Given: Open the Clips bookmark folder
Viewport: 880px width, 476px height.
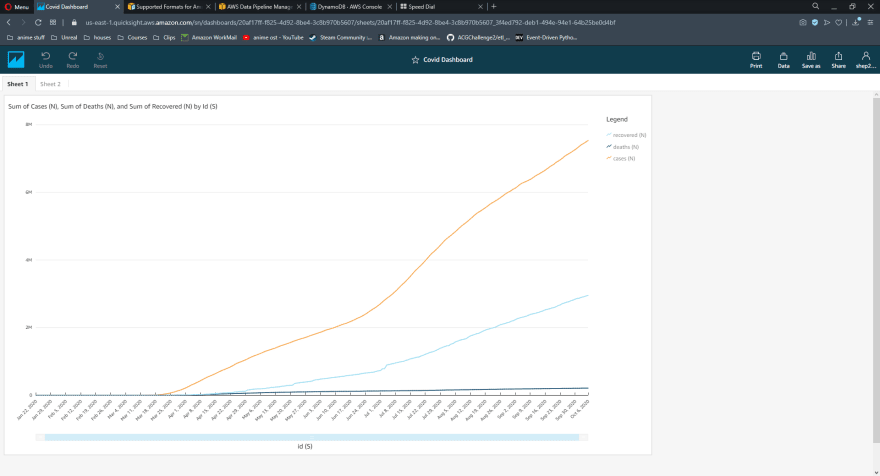Looking at the screenshot, I should (x=164, y=38).
